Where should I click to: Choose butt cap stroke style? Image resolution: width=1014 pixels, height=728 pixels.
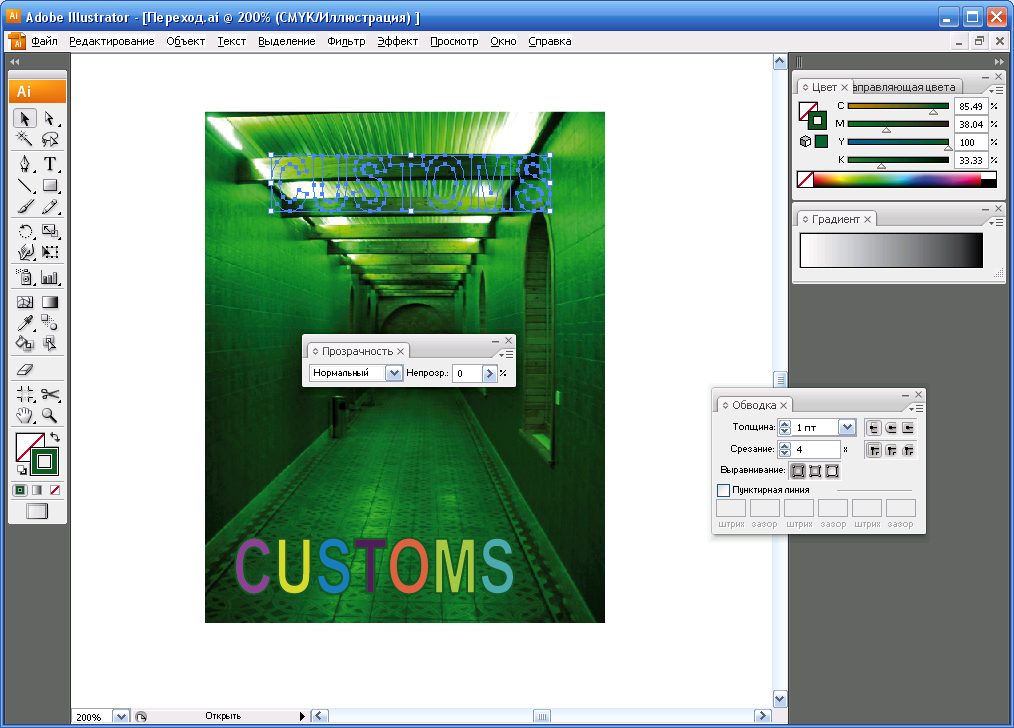tap(874, 428)
